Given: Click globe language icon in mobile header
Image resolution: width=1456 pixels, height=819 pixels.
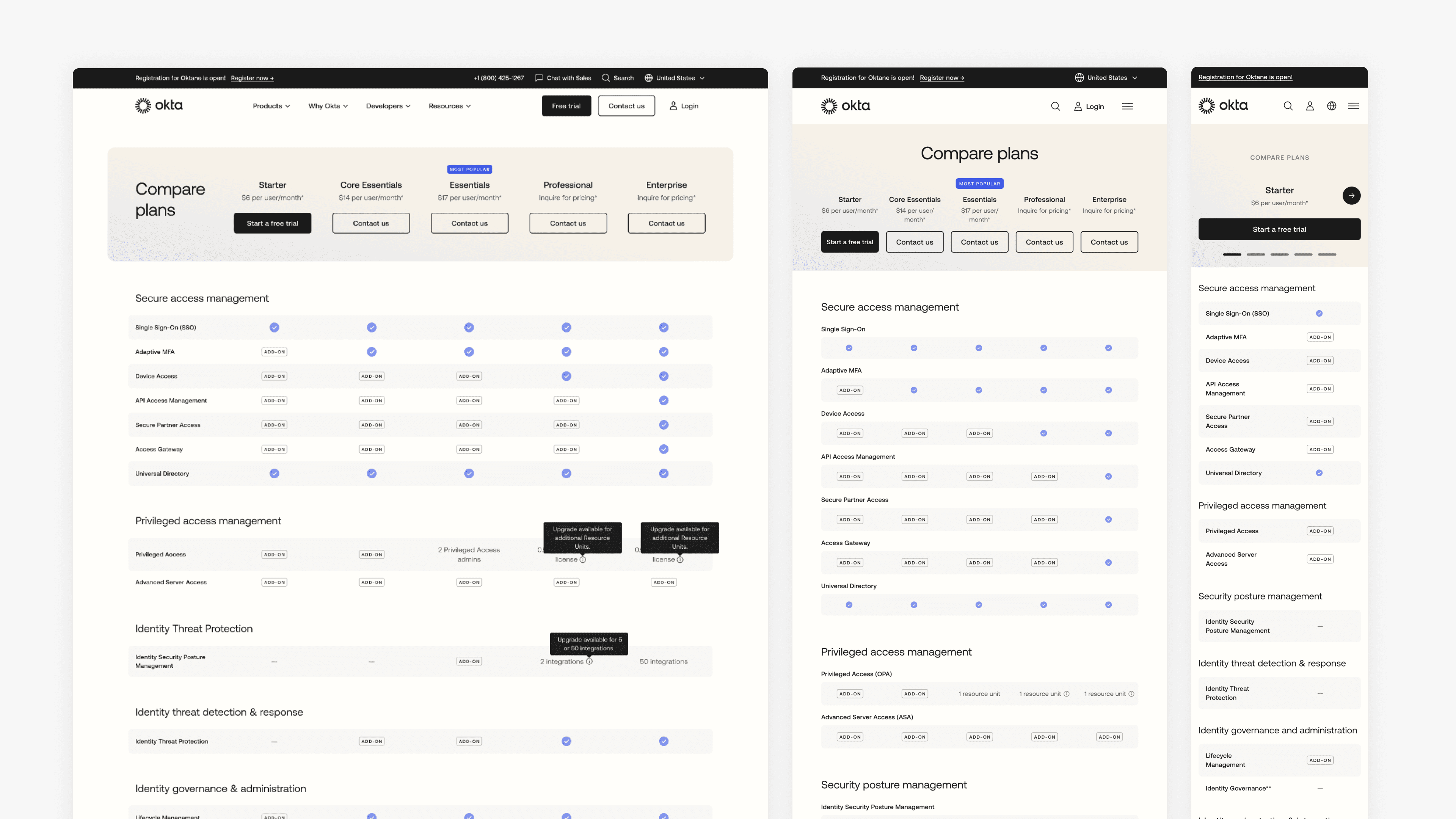Looking at the screenshot, I should (x=1332, y=106).
